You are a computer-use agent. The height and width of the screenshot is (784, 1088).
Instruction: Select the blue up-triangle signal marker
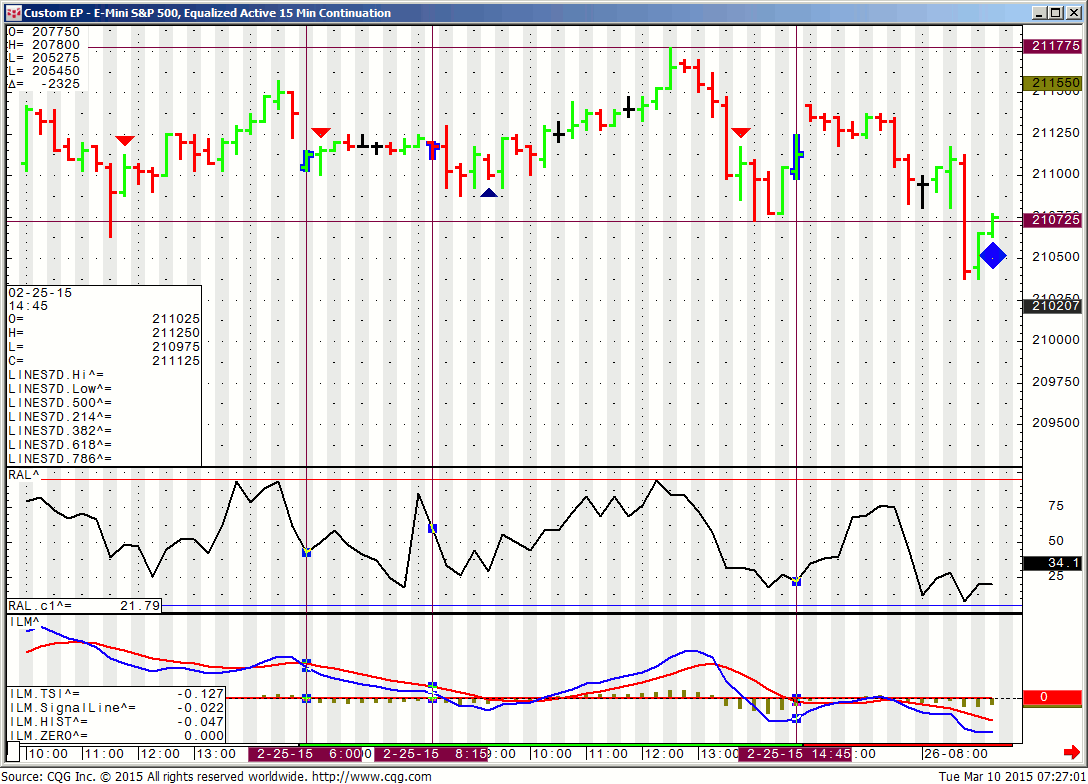click(x=489, y=192)
